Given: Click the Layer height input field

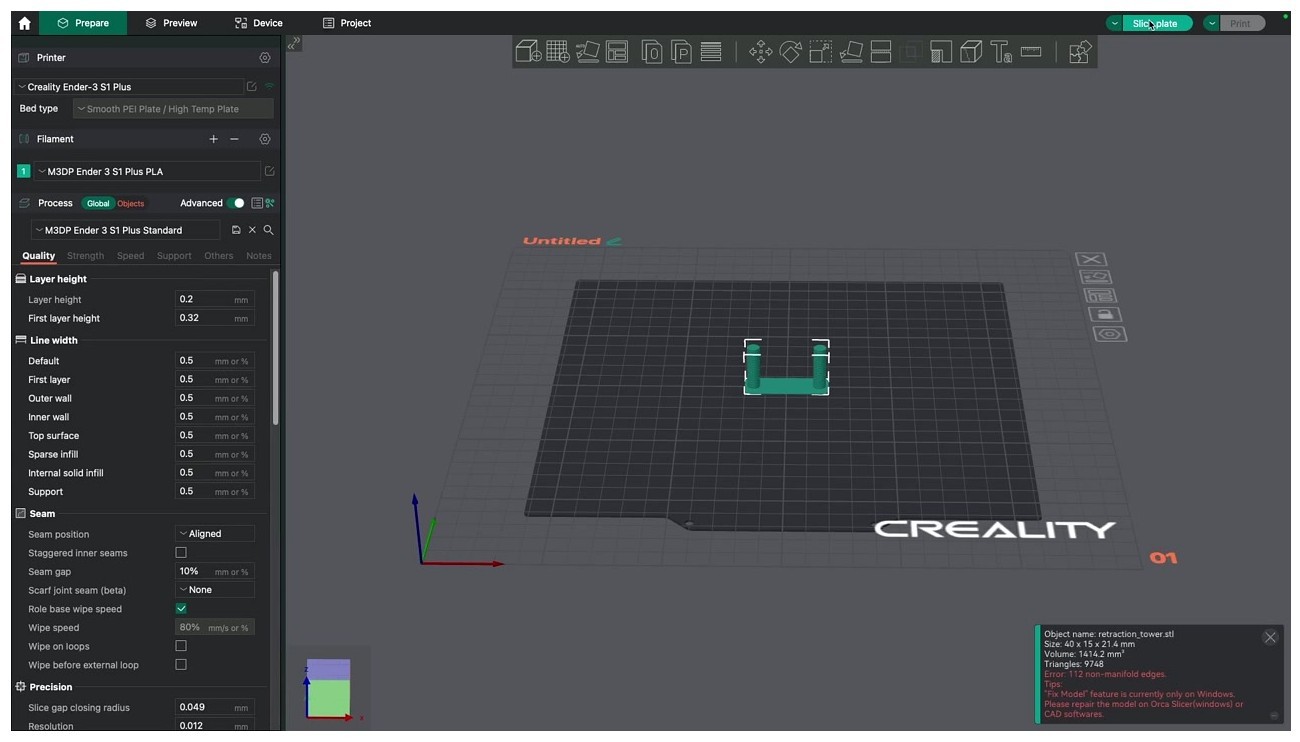Looking at the screenshot, I should click(x=215, y=299).
